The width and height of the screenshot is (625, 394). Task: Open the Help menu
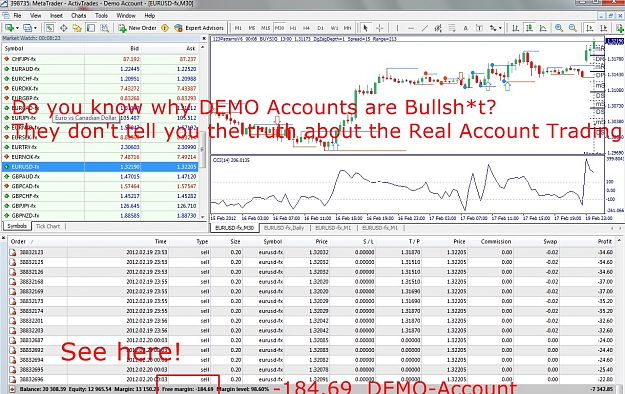[x=149, y=16]
